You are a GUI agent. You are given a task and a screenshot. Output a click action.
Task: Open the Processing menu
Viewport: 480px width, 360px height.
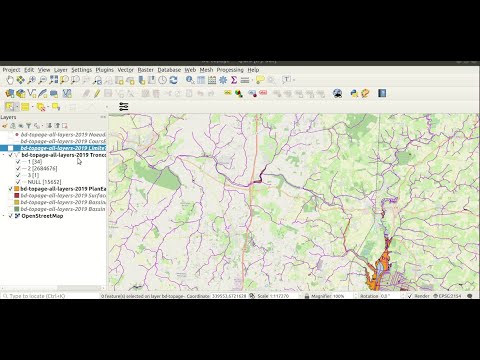(230, 70)
